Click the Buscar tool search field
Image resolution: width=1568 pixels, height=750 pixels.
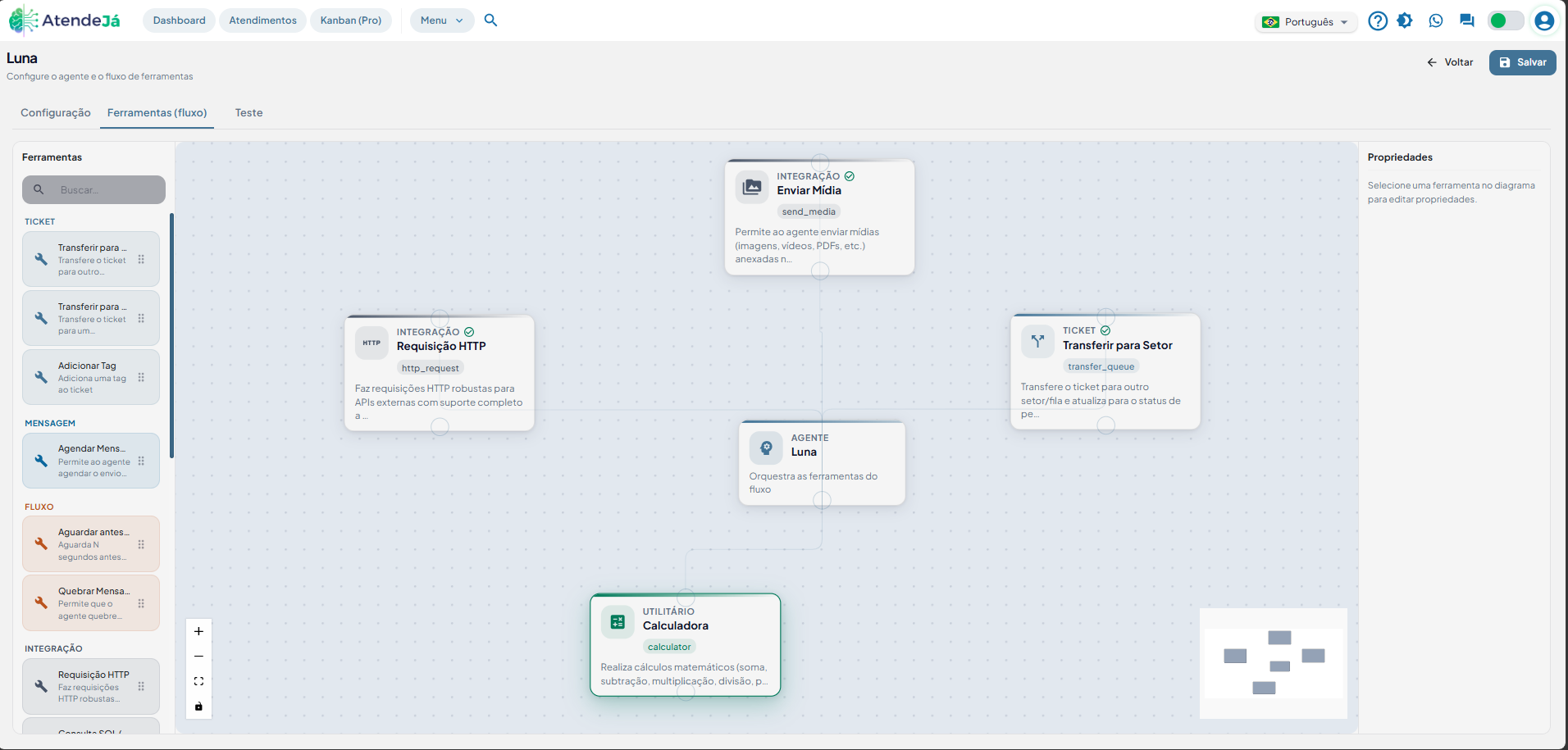tap(93, 189)
